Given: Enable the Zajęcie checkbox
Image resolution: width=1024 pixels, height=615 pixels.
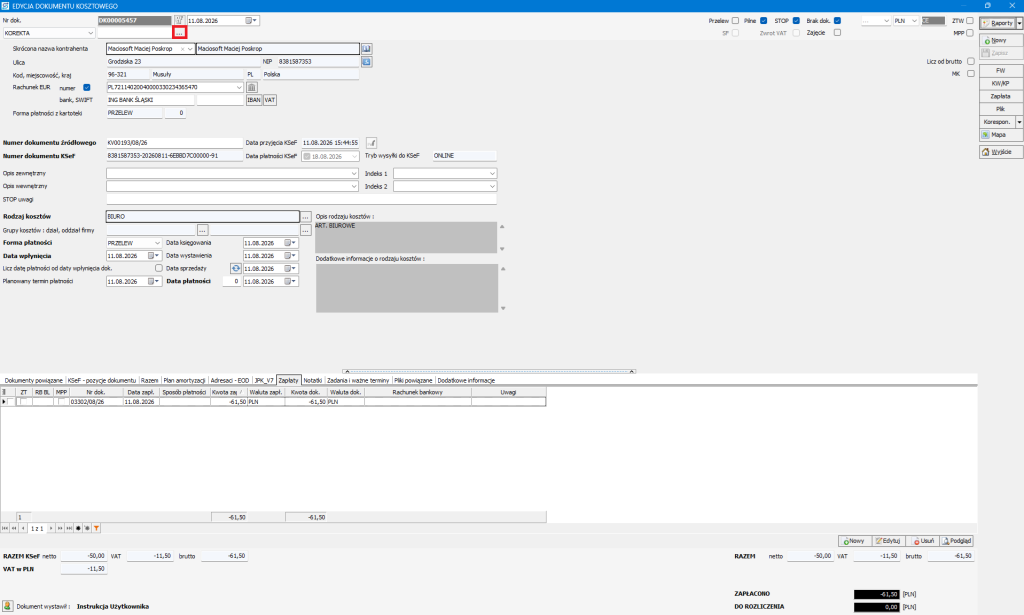Looking at the screenshot, I should point(837,33).
